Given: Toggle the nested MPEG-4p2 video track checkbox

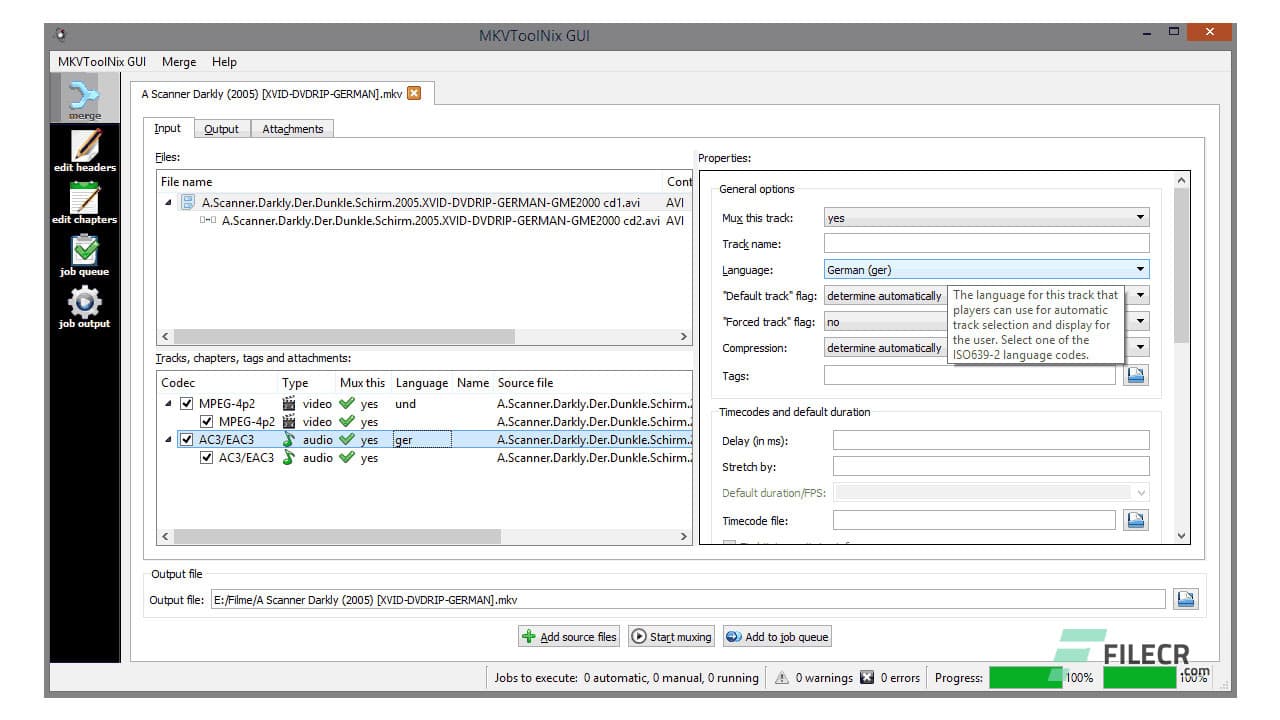Looking at the screenshot, I should 207,422.
